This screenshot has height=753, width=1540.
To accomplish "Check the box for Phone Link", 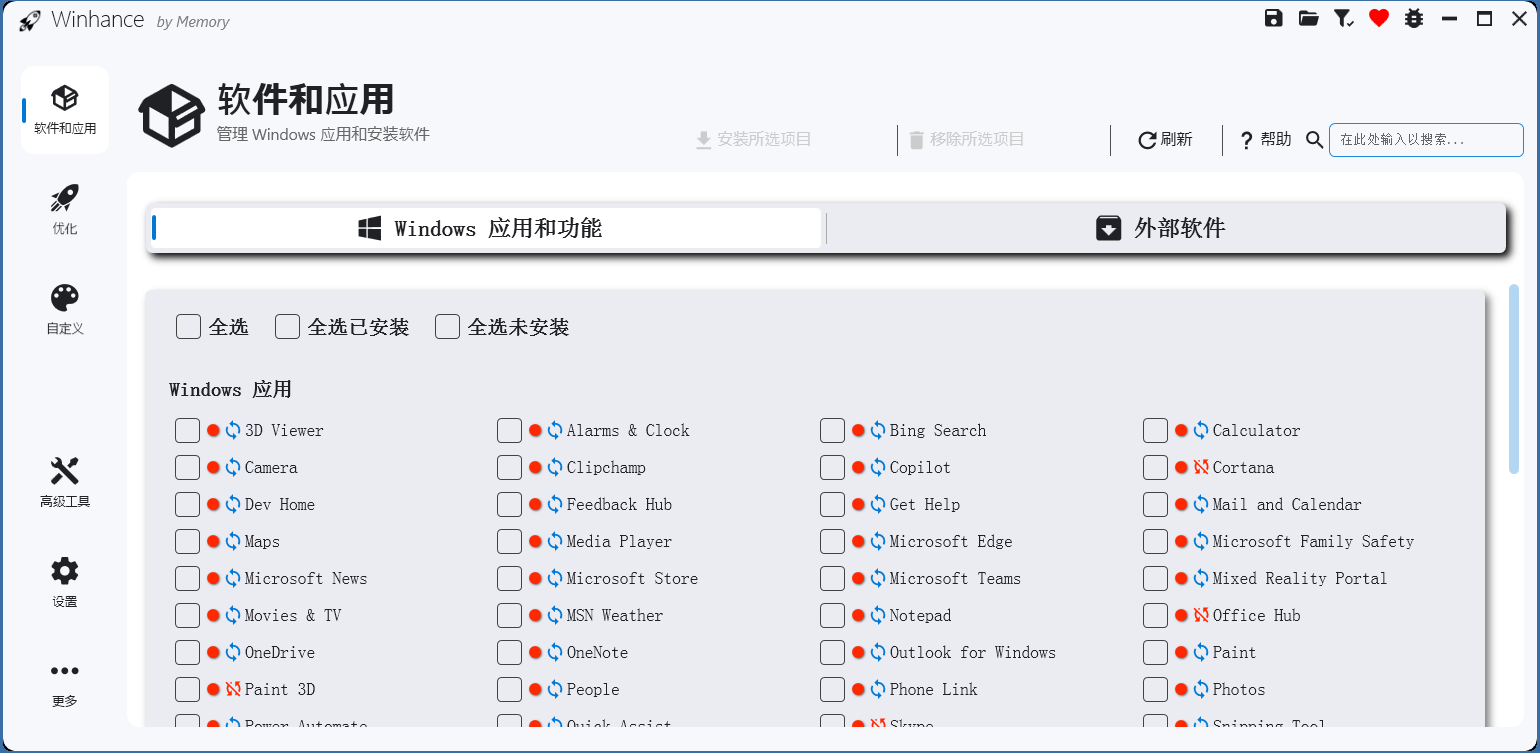I will coord(832,690).
